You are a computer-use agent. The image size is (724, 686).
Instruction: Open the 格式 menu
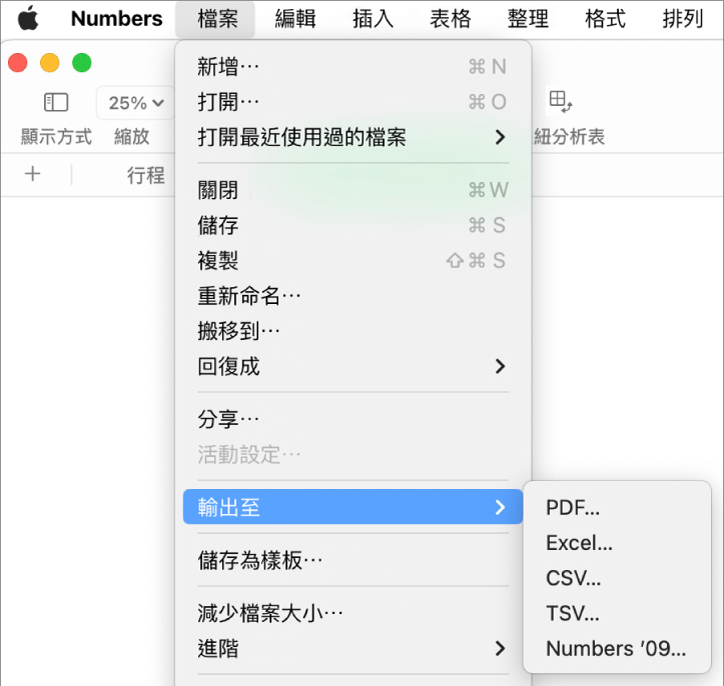coord(605,19)
